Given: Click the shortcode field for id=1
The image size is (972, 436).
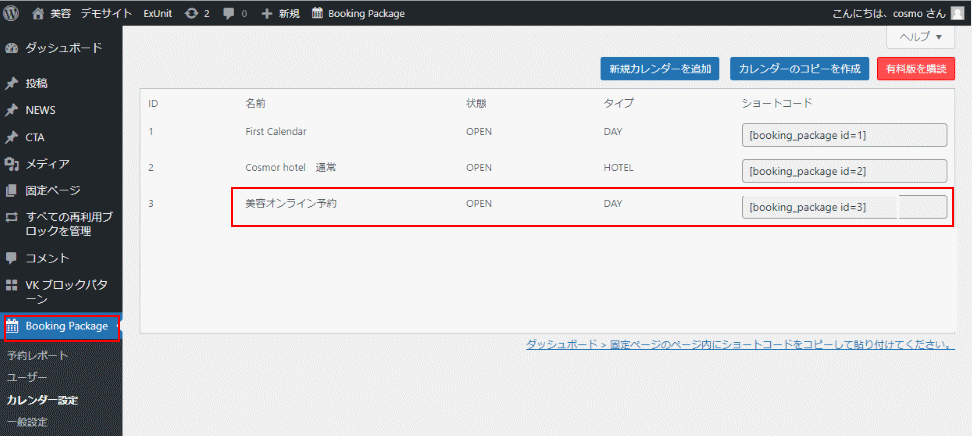Looking at the screenshot, I should [843, 135].
